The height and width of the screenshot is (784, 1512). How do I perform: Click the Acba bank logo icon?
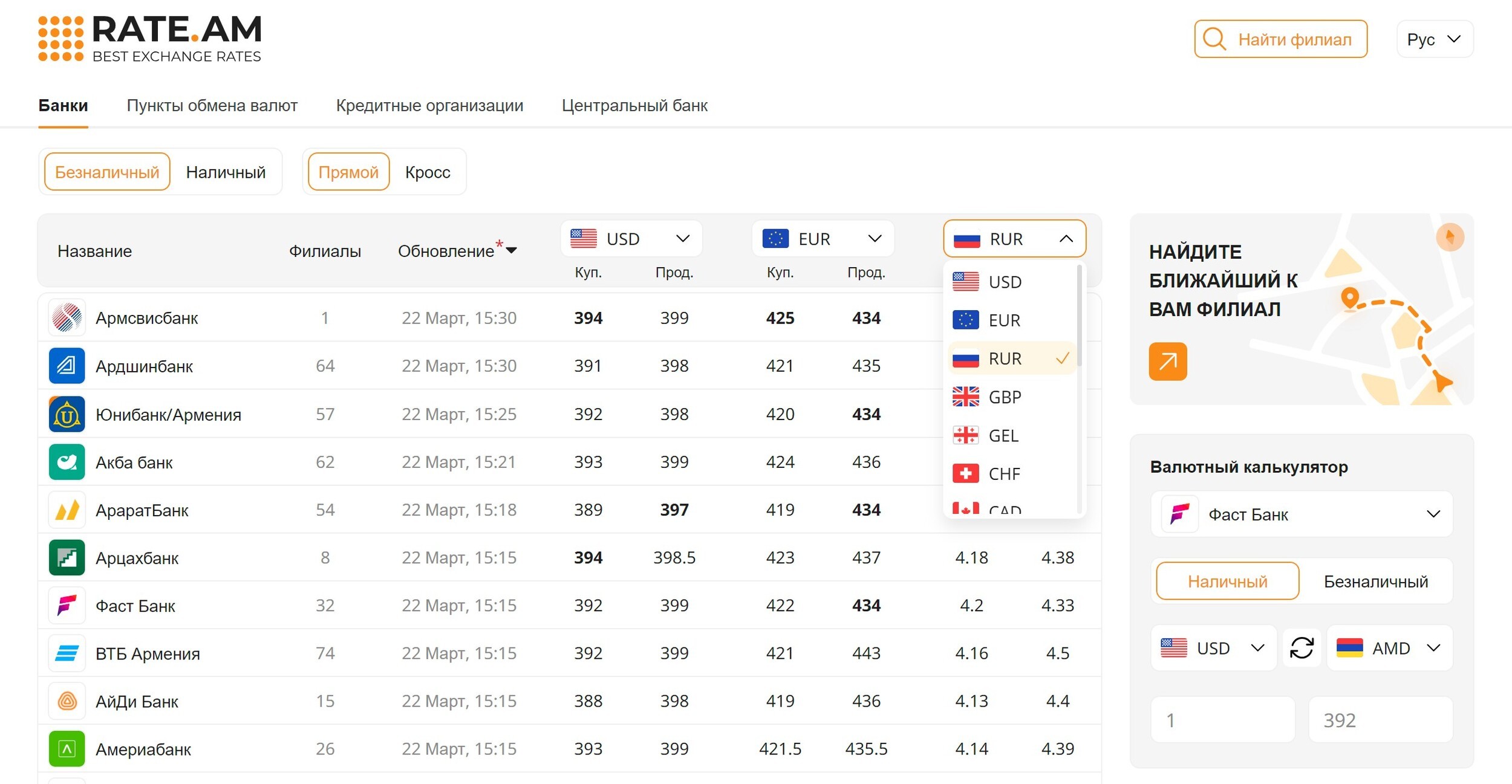coord(67,462)
